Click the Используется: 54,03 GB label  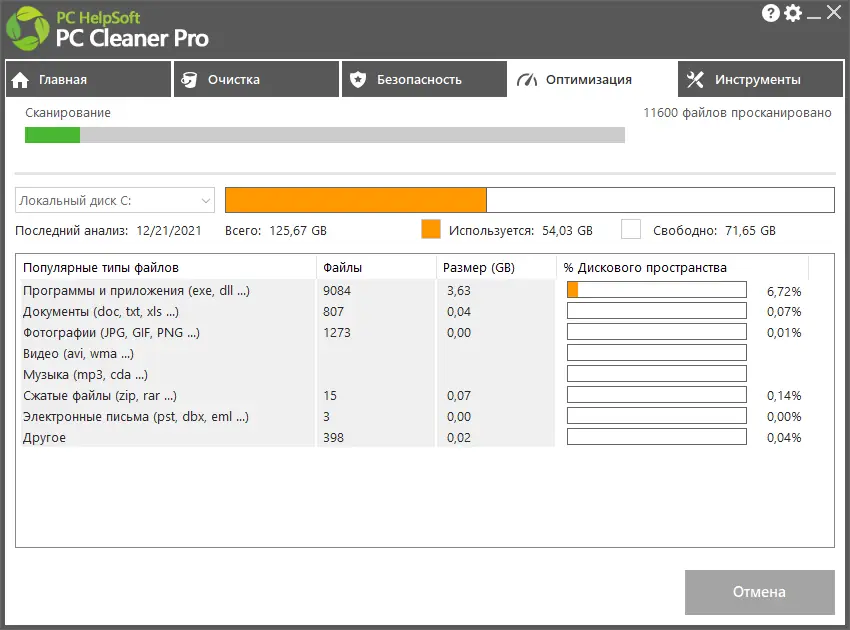coord(520,230)
